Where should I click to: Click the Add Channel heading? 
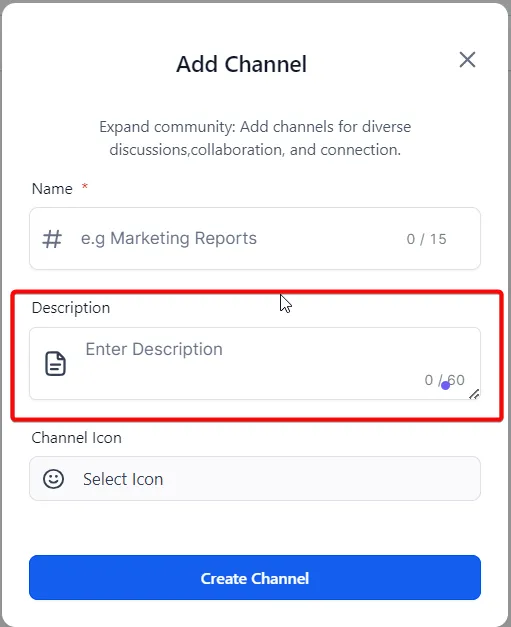(x=242, y=64)
